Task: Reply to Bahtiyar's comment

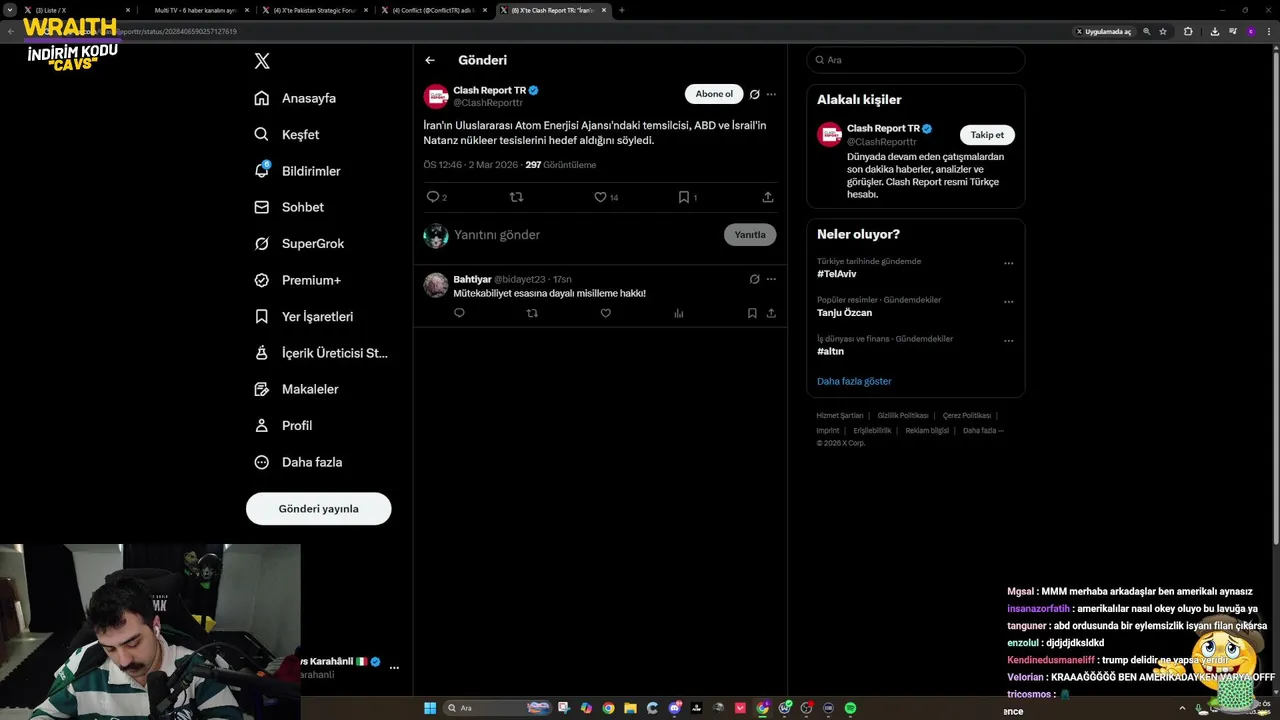Action: (459, 313)
